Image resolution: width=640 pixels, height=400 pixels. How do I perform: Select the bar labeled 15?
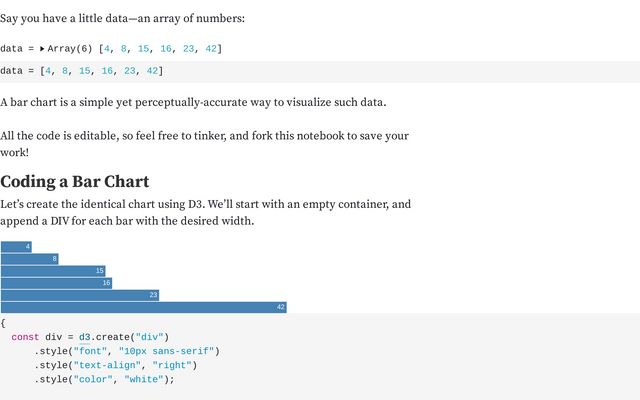point(53,271)
